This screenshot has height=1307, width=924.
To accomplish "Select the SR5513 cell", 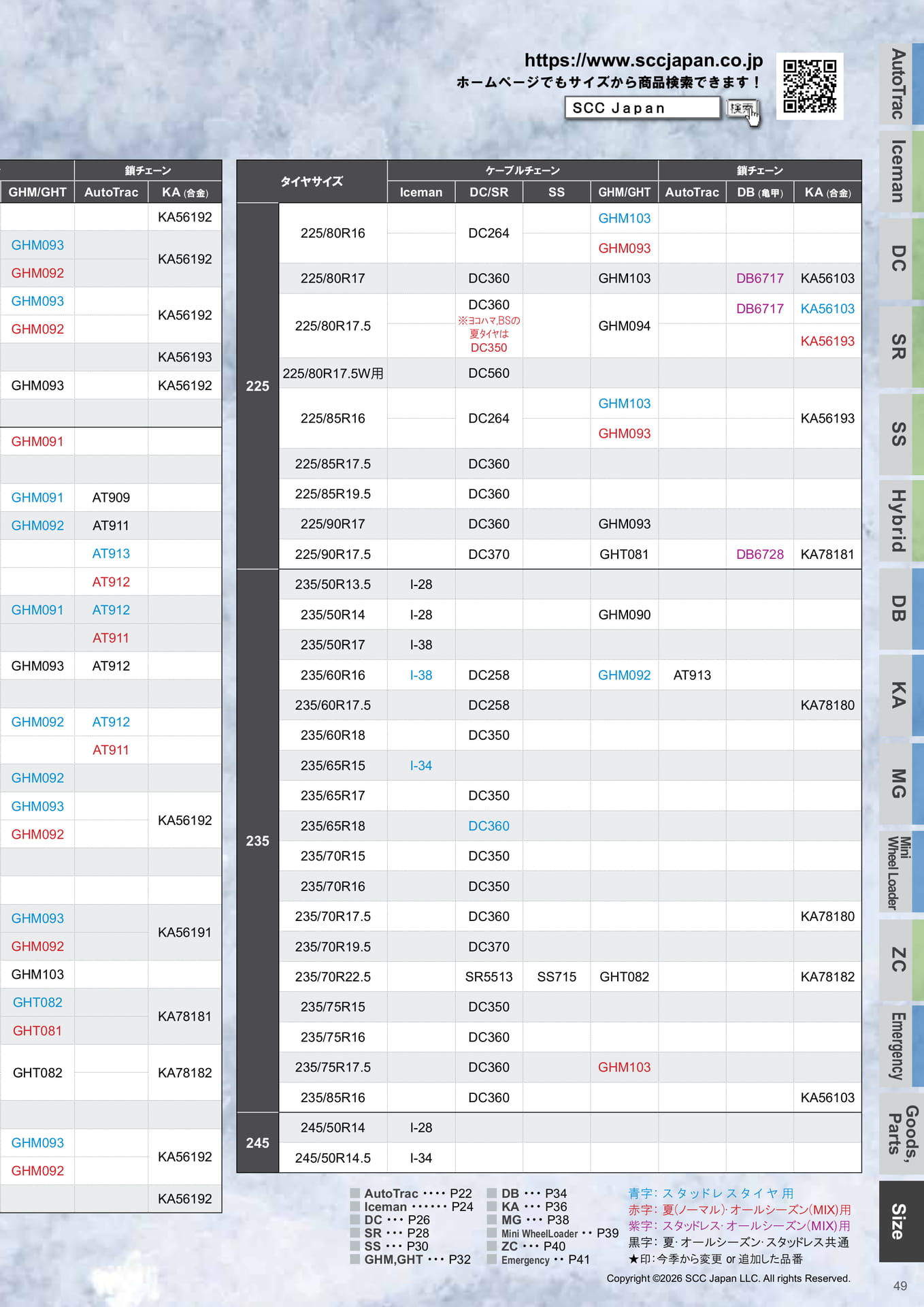I will point(489,977).
